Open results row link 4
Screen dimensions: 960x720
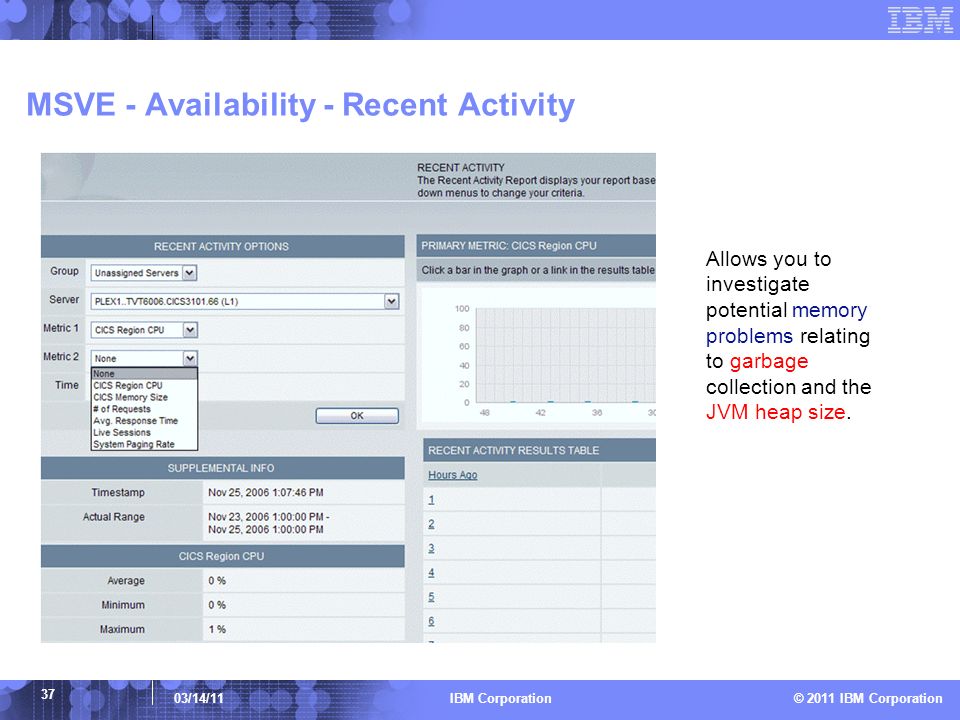coord(431,572)
